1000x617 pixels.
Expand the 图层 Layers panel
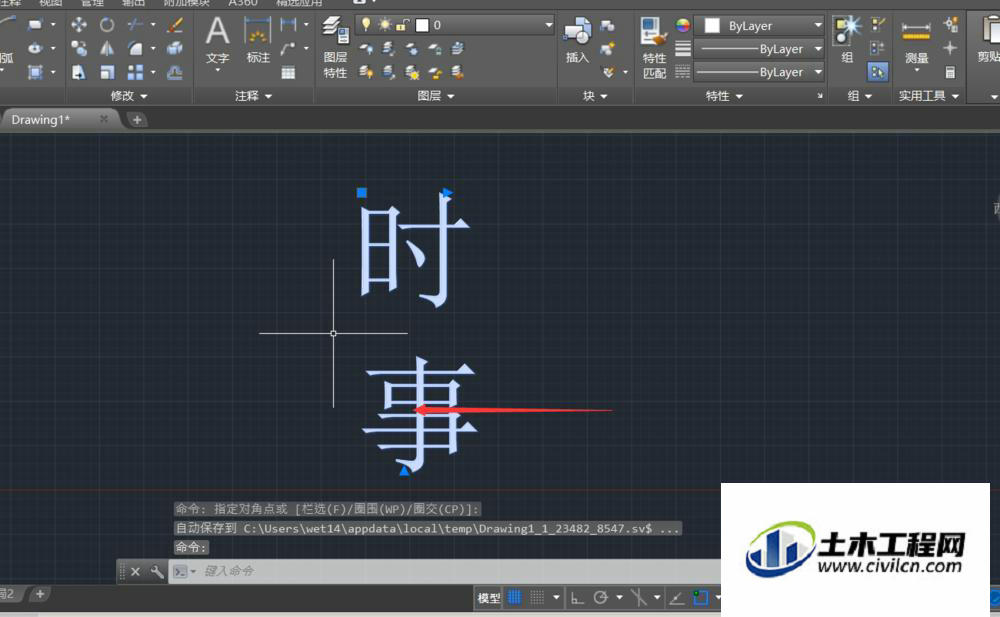[x=436, y=96]
